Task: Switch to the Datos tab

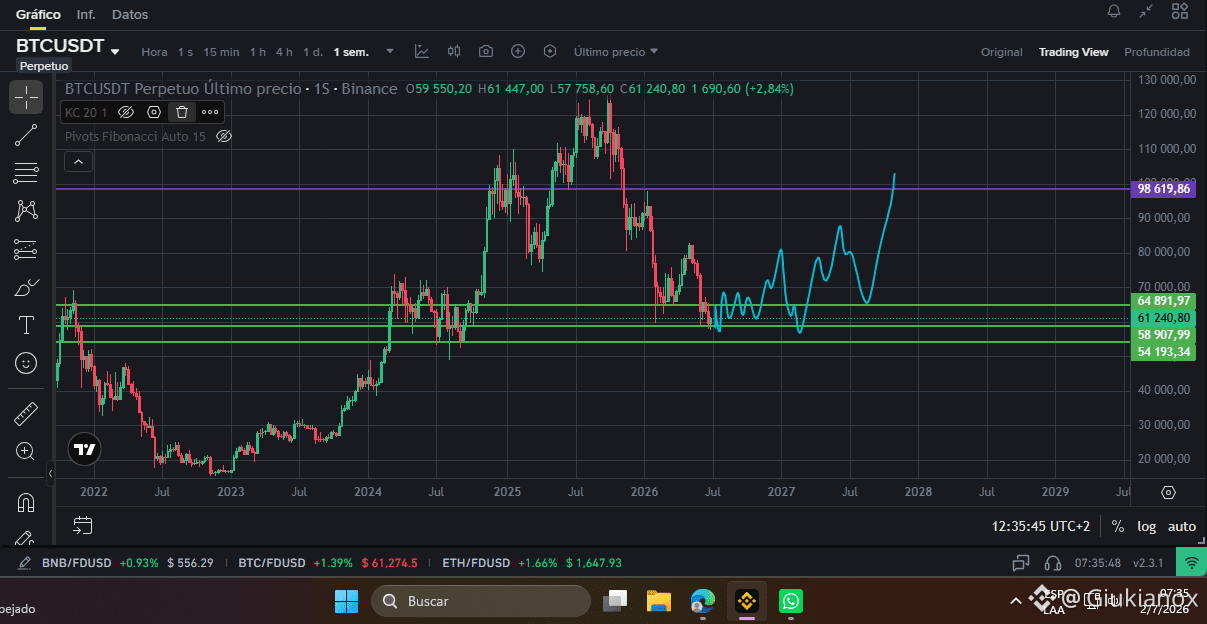Action: (x=130, y=14)
